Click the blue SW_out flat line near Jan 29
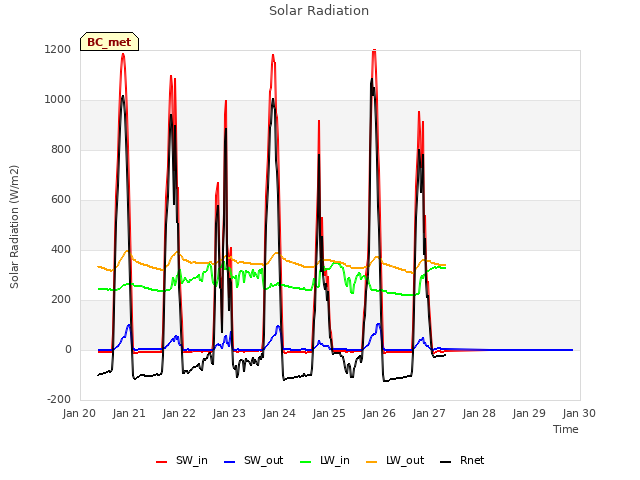Image resolution: width=640 pixels, height=480 pixels. [x=529, y=350]
